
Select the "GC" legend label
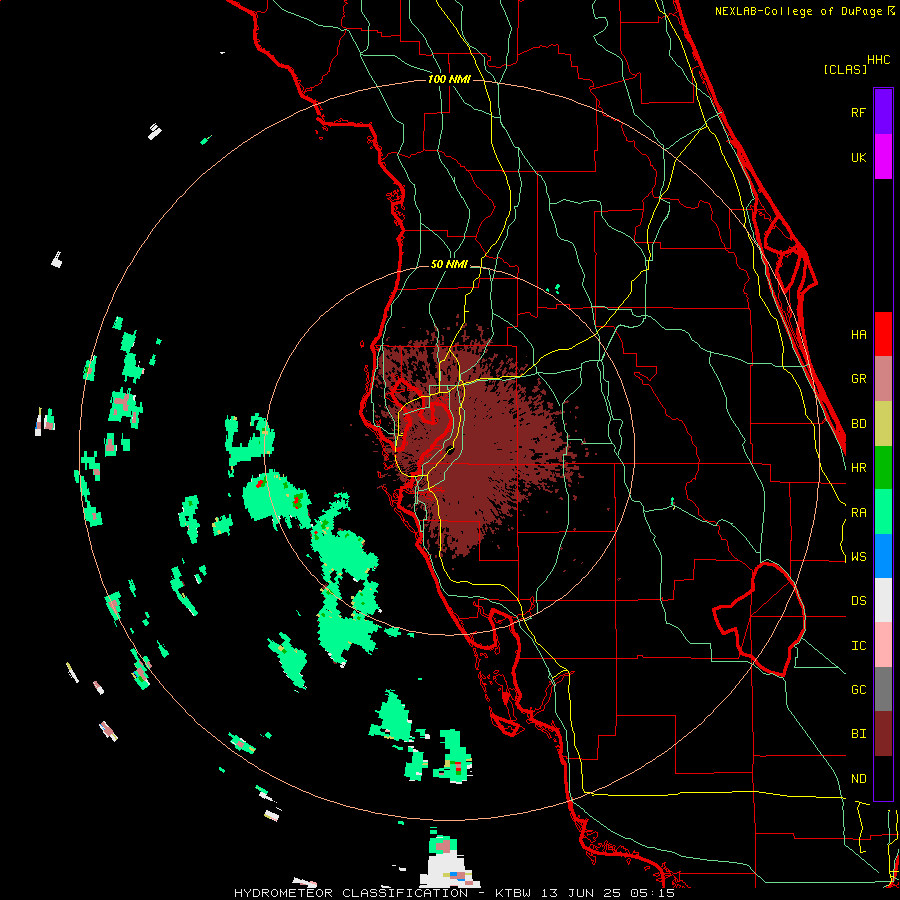[x=858, y=690]
